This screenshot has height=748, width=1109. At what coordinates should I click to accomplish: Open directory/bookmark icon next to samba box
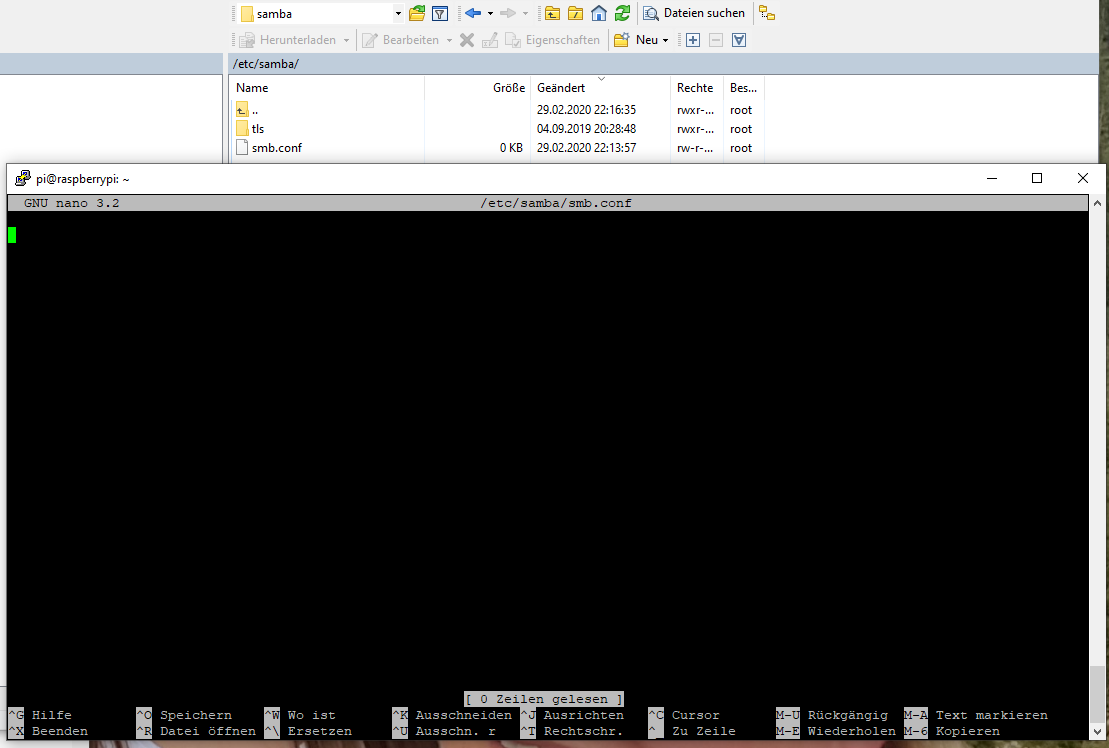click(x=417, y=13)
